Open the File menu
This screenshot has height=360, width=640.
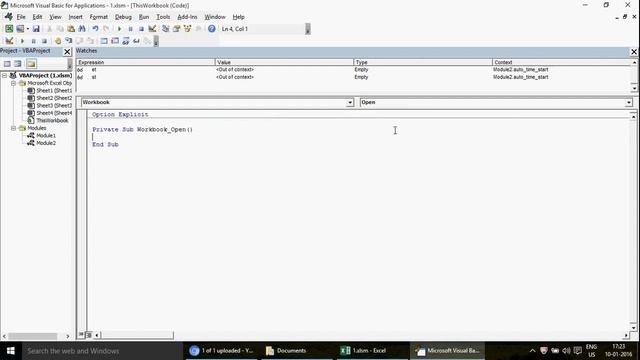[x=21, y=17]
